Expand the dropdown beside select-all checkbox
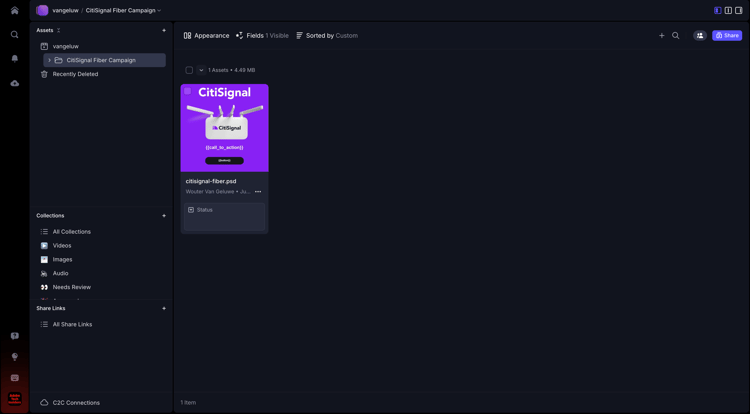The height and width of the screenshot is (414, 750). click(x=201, y=70)
